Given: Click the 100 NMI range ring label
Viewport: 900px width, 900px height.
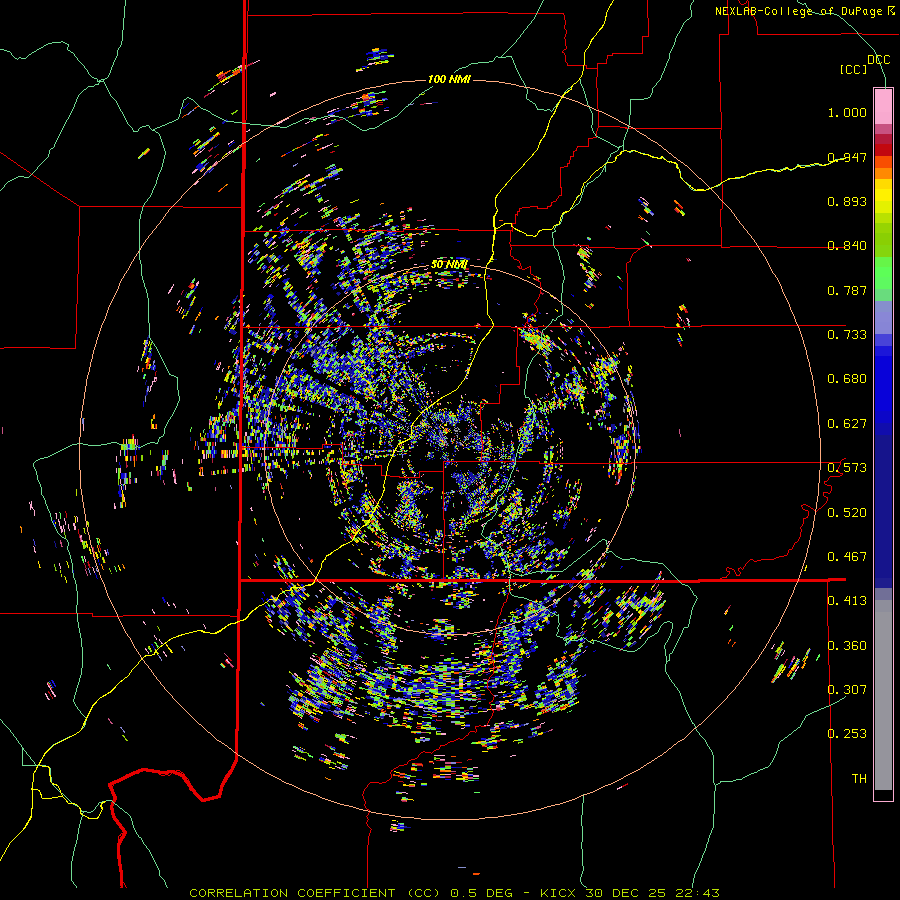Looking at the screenshot, I should pyautogui.click(x=449, y=79).
